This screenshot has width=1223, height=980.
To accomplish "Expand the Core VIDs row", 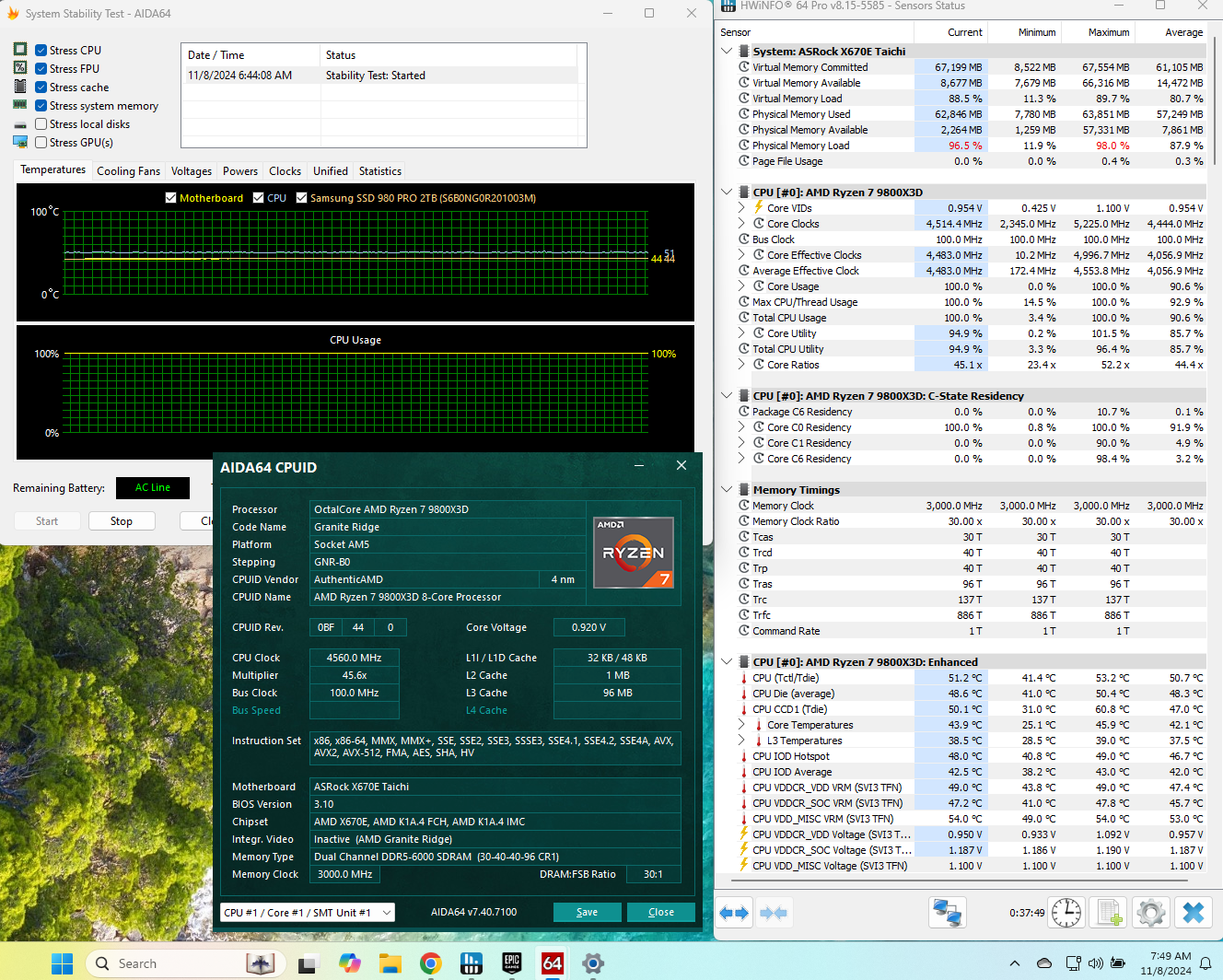I will click(x=741, y=208).
